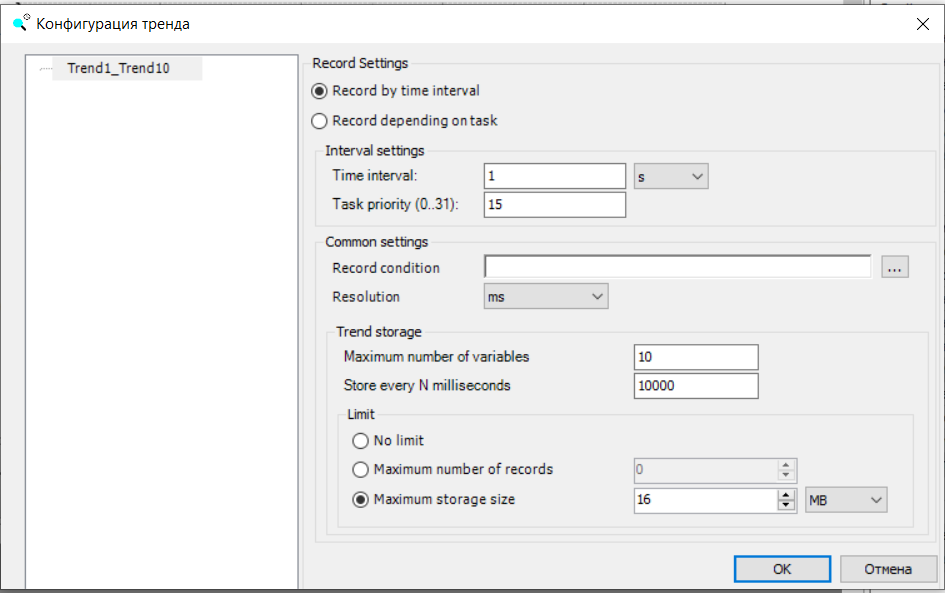The image size is (945, 593).
Task: Click the trend configuration icon in title bar
Action: pyautogui.click(x=20, y=24)
